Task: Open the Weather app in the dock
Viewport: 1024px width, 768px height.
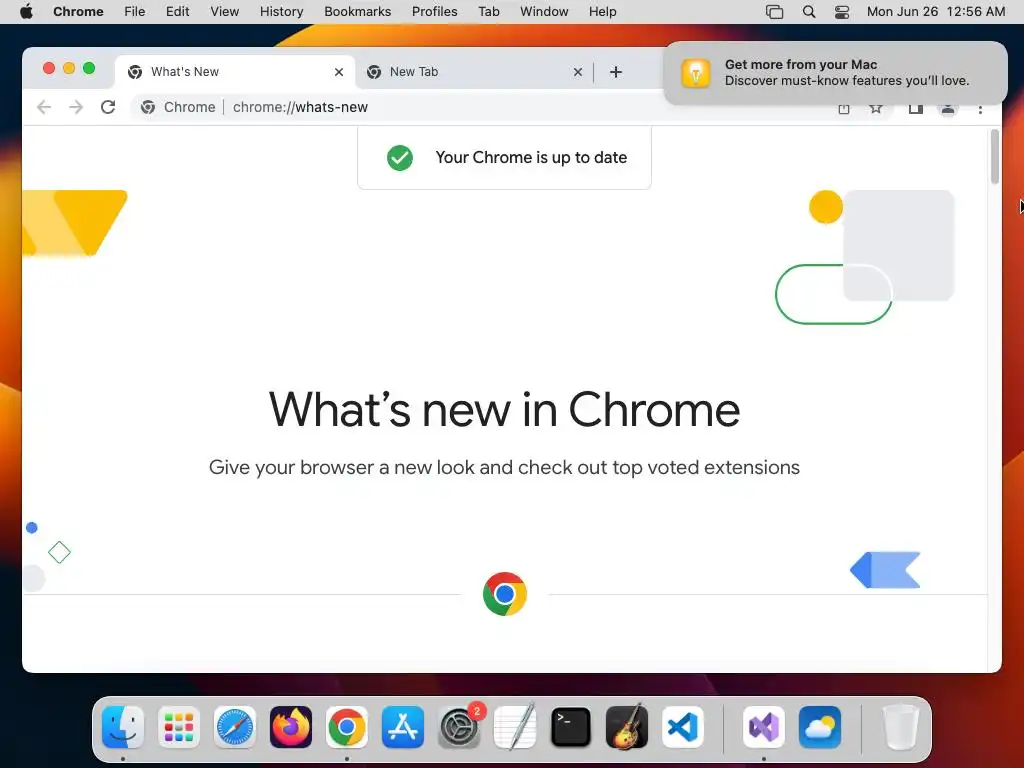Action: (x=820, y=727)
